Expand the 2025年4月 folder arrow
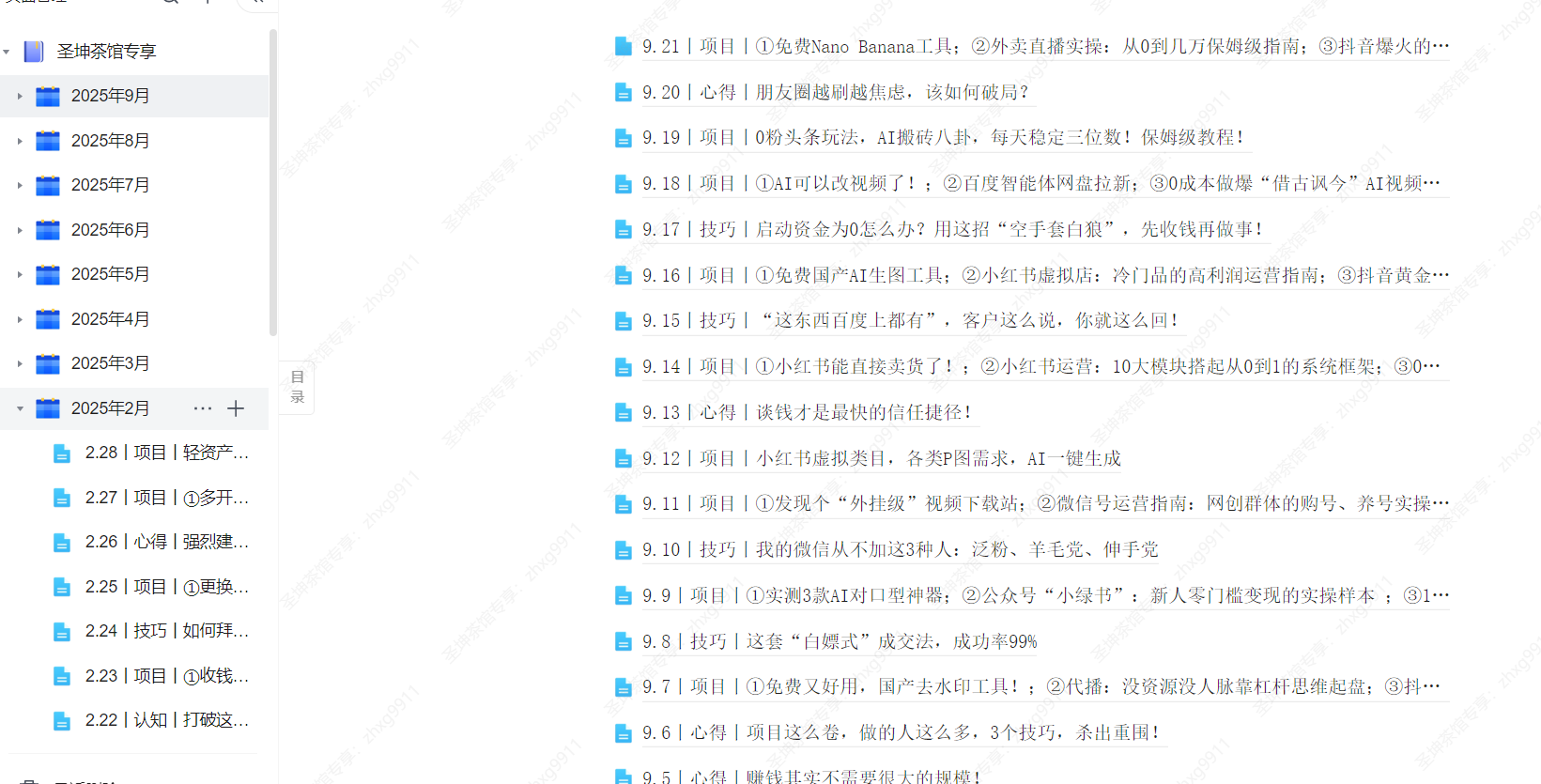This screenshot has height=784, width=1541. (x=20, y=319)
